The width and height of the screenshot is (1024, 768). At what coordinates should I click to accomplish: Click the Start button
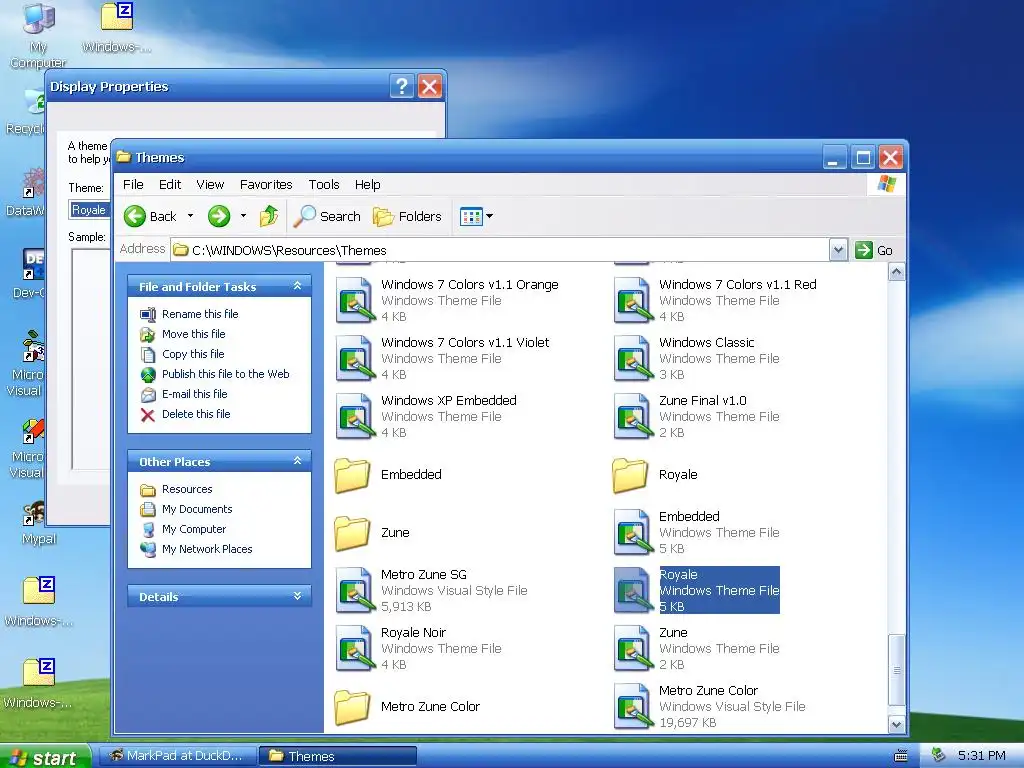click(44, 757)
